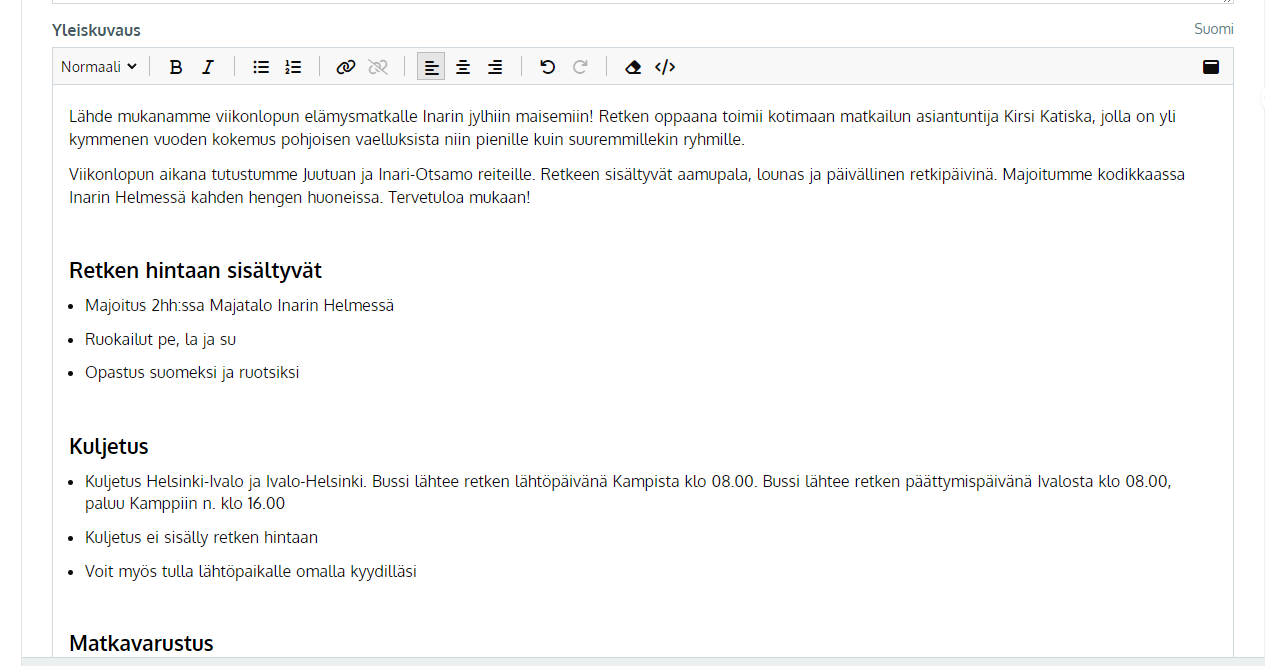The width and height of the screenshot is (1265, 666).
Task: Click the 'Majoitus 2hh:ssa Majatalo Inarin Helmessä' bullet
Action: [239, 305]
